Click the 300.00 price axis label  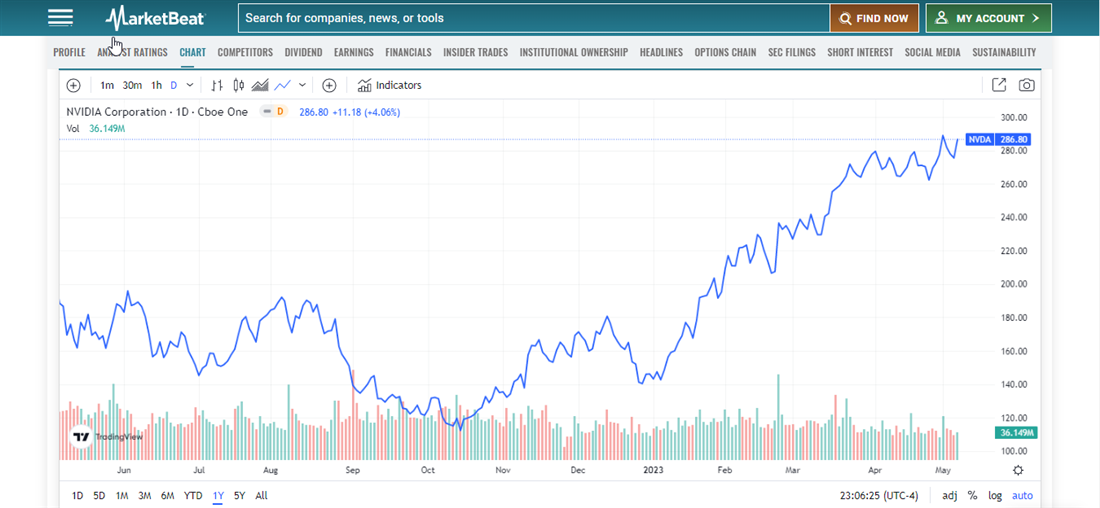1013,117
